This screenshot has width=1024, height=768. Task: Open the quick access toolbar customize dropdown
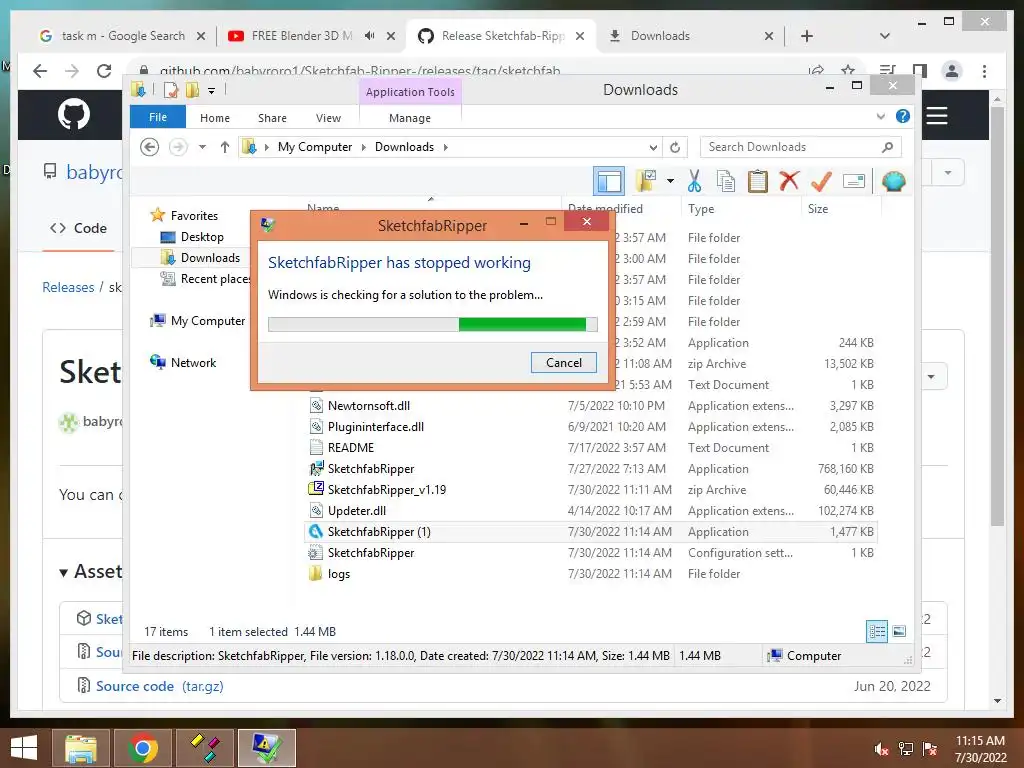(212, 91)
